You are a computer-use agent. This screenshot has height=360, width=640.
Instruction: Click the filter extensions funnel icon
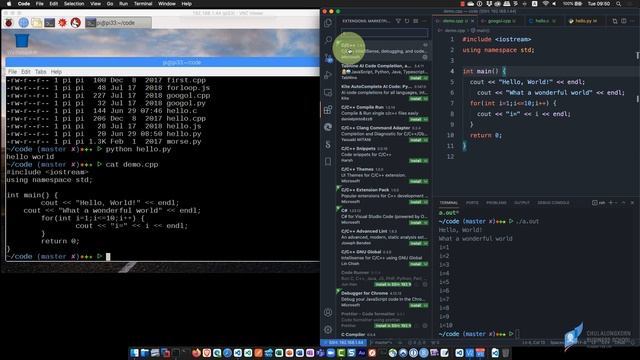pos(398,21)
